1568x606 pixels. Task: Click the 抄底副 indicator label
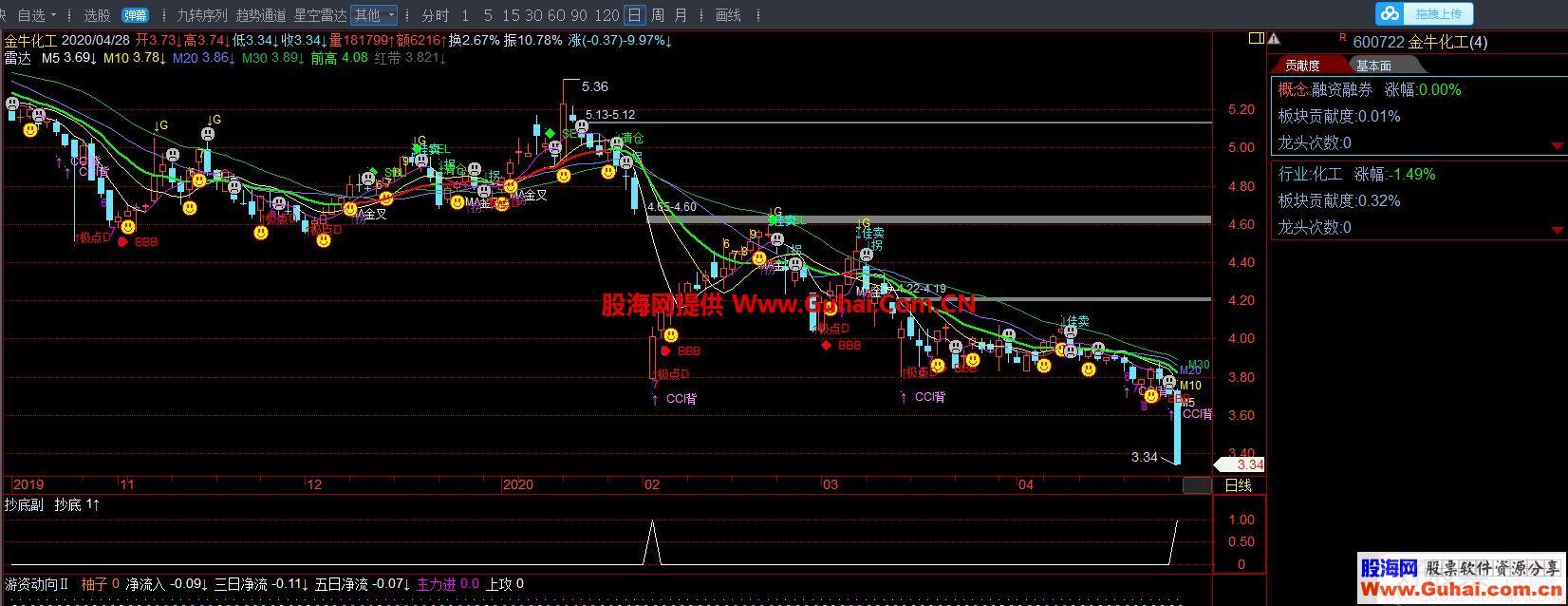tap(24, 505)
